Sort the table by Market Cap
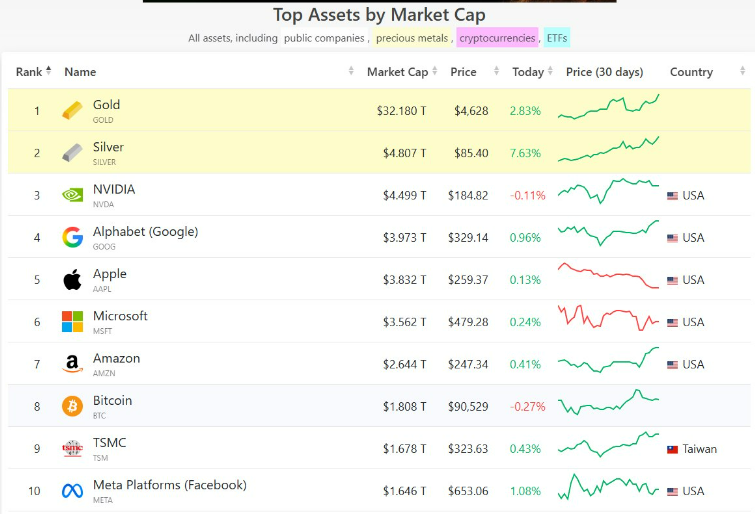The height and width of the screenshot is (520, 755). [x=397, y=72]
